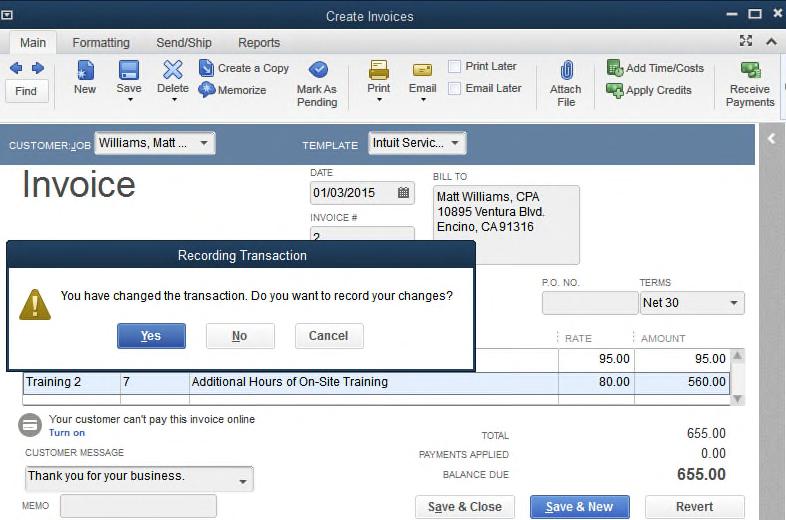Select the 95.00 rate cell
Image resolution: width=786 pixels, height=520 pixels.
click(596, 359)
